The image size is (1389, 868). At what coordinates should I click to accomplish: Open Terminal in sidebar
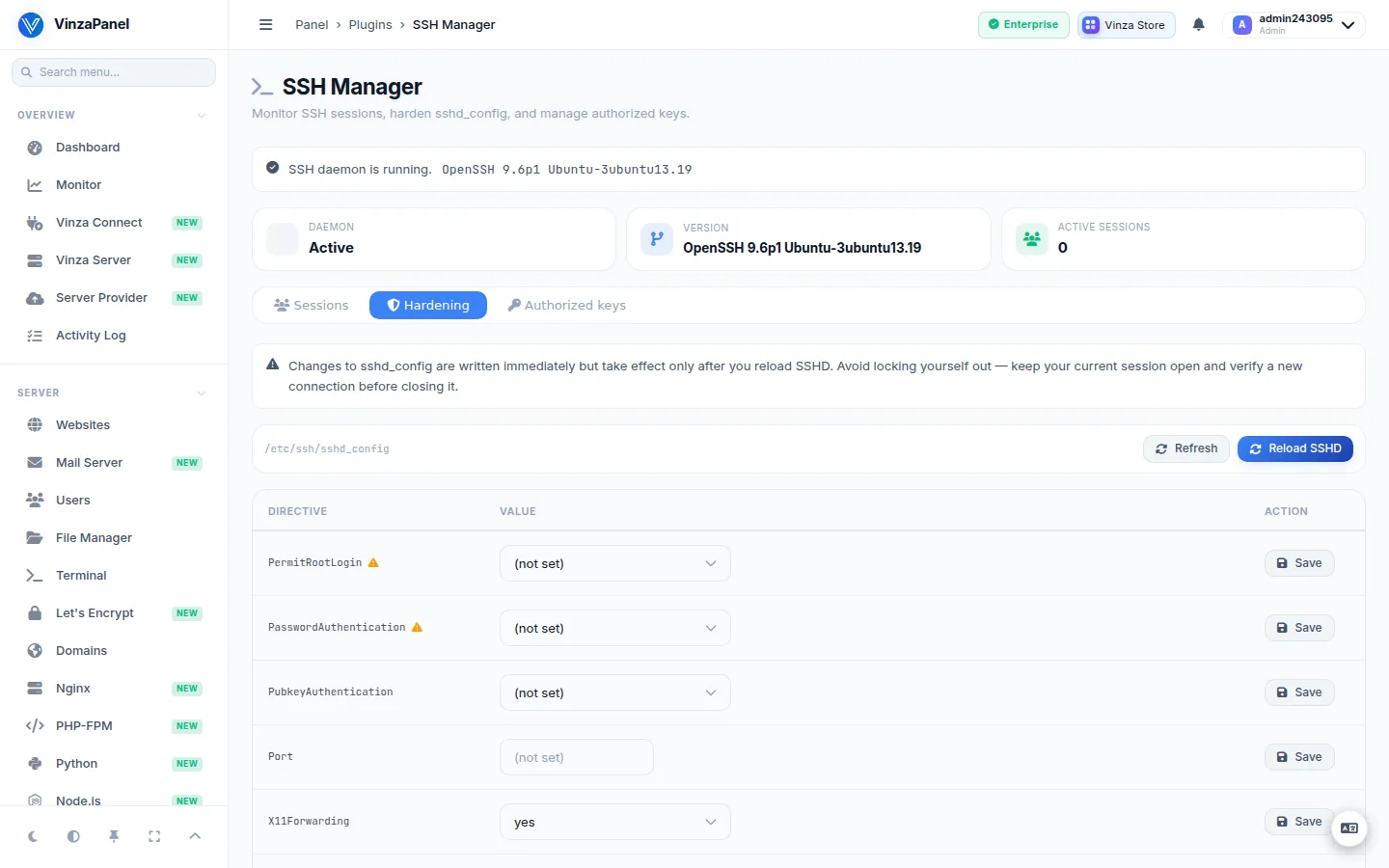(x=114, y=576)
